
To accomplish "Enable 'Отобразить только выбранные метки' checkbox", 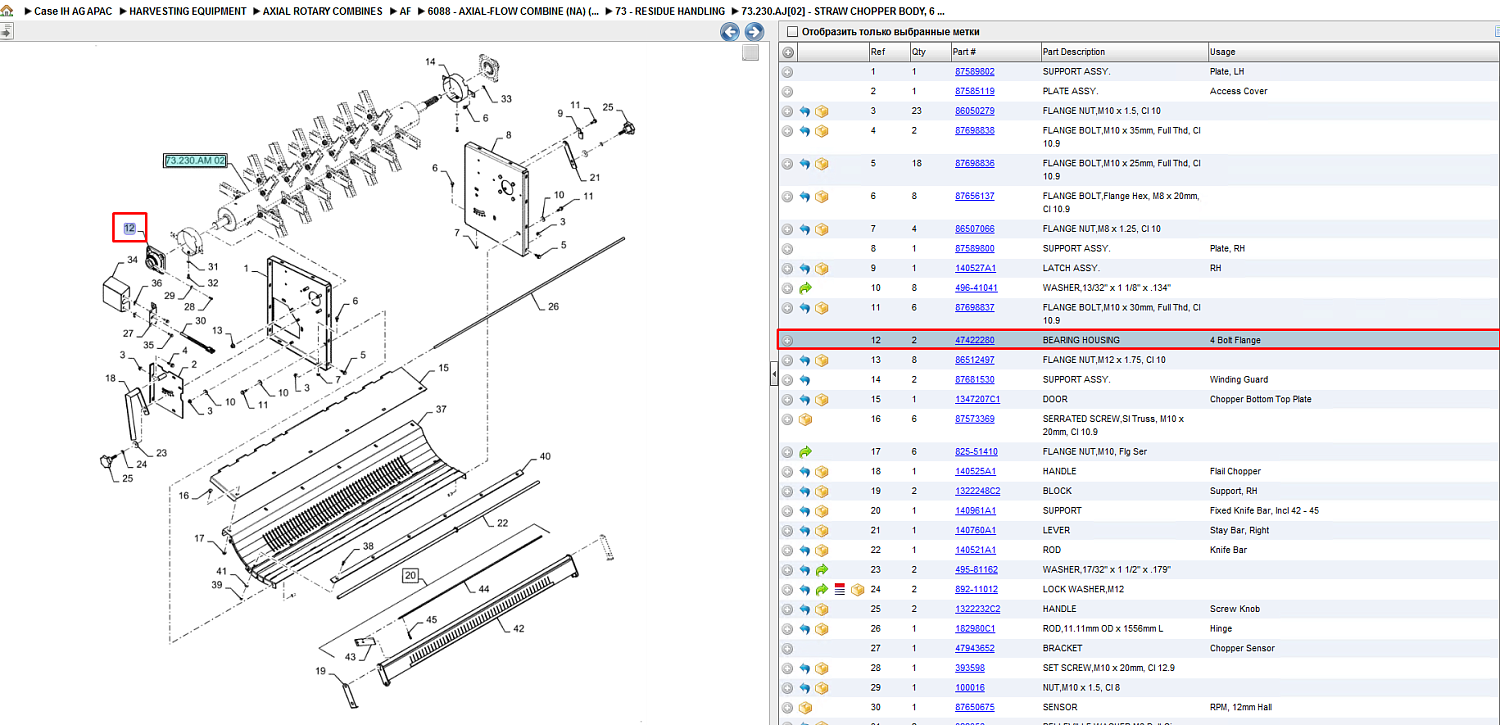I will click(791, 32).
